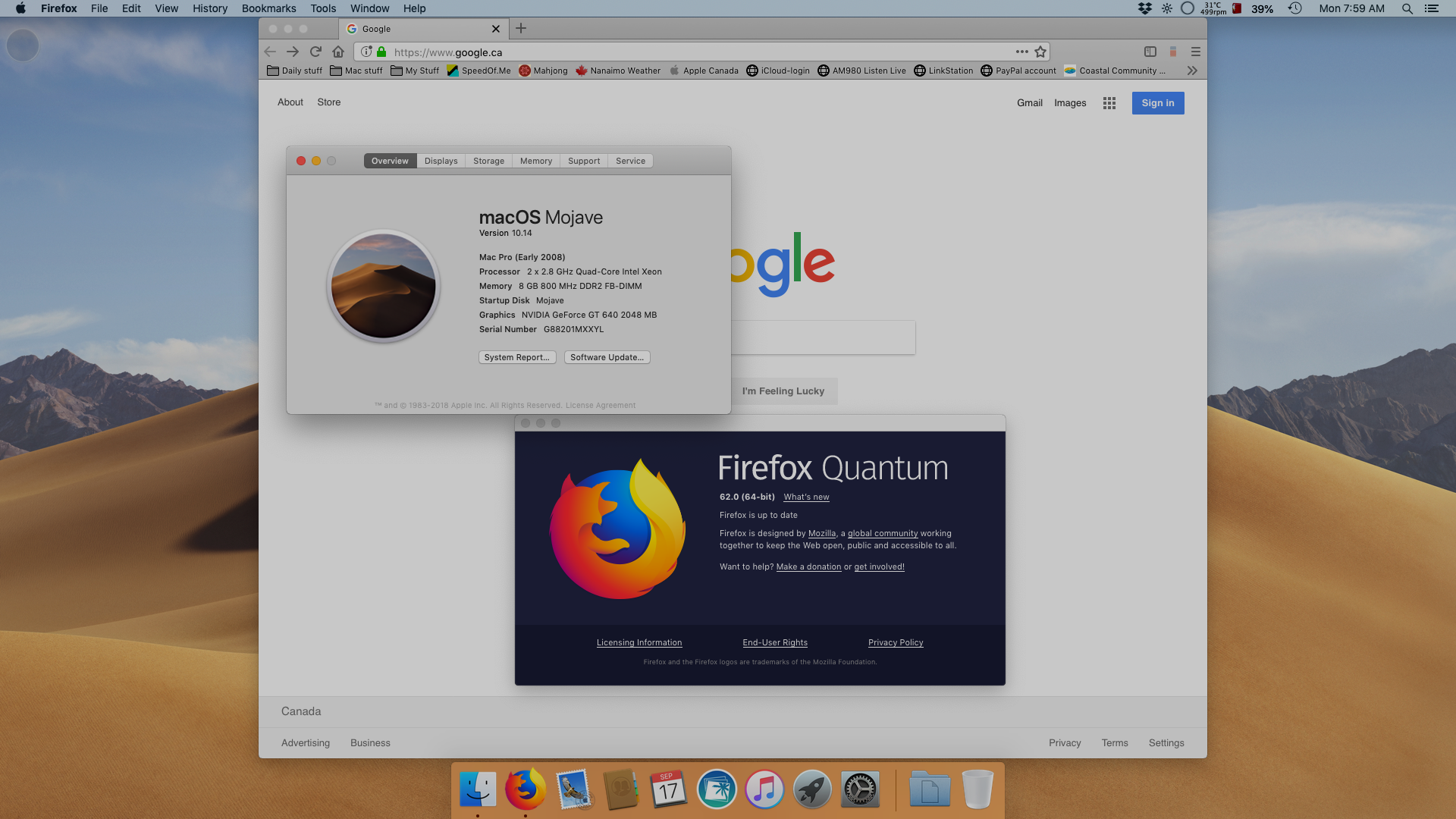The width and height of the screenshot is (1456, 819).
Task: Click the home icon in toolbar
Action: point(338,52)
